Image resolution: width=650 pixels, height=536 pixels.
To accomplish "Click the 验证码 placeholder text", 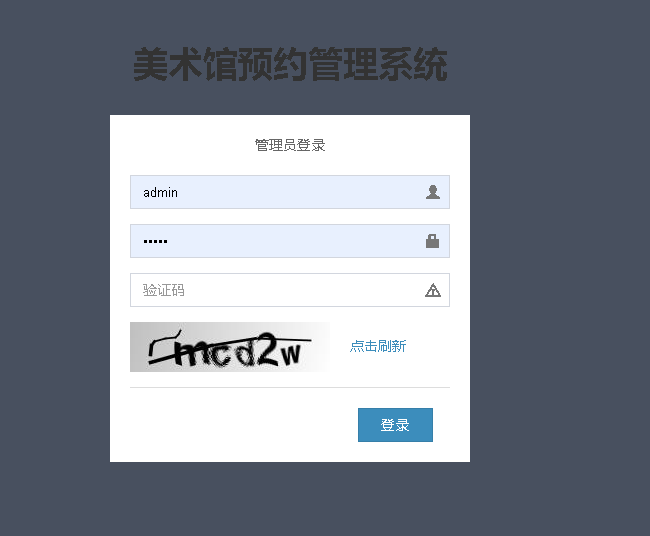I will (163, 290).
